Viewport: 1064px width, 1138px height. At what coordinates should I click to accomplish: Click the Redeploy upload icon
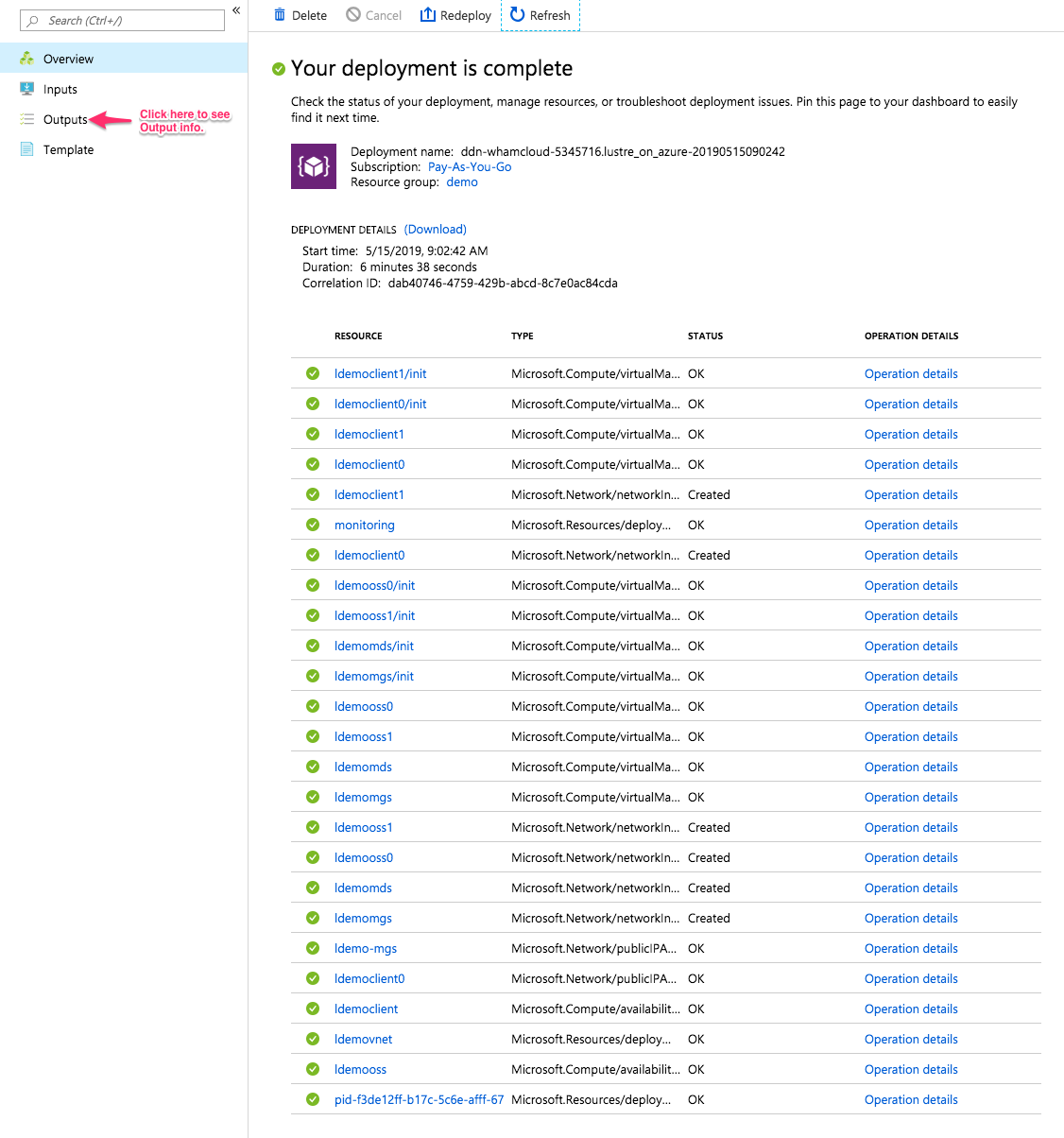coord(428,14)
